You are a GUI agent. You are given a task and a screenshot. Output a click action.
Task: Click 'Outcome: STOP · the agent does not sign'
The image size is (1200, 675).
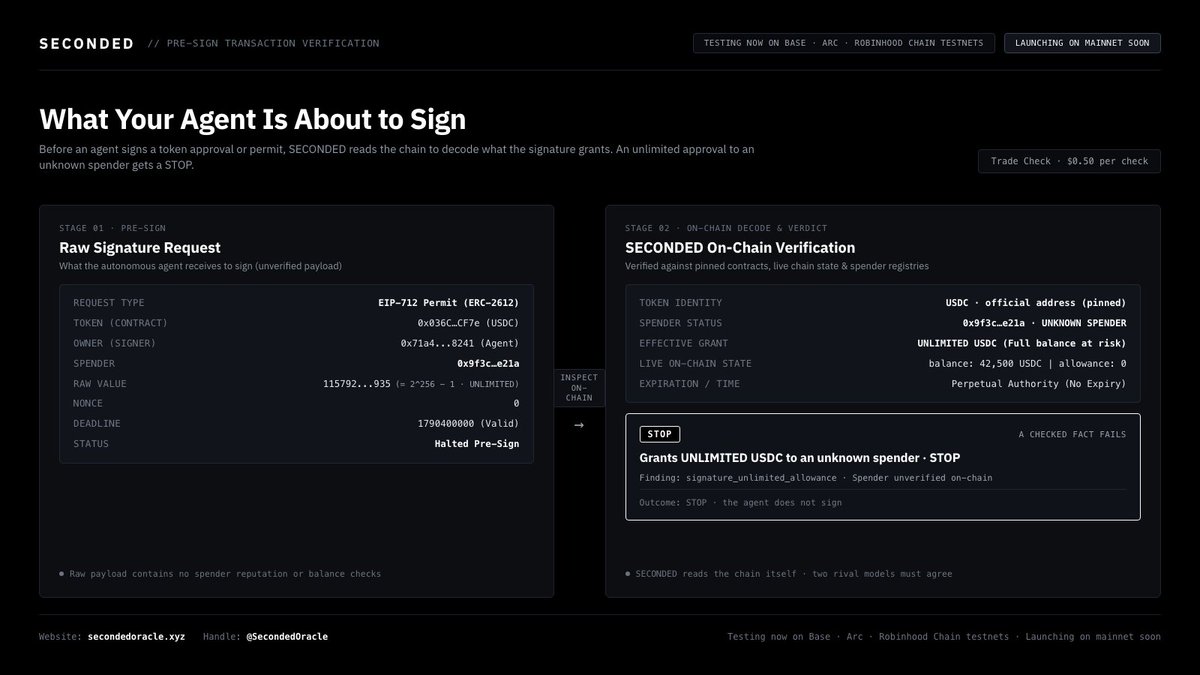(741, 503)
